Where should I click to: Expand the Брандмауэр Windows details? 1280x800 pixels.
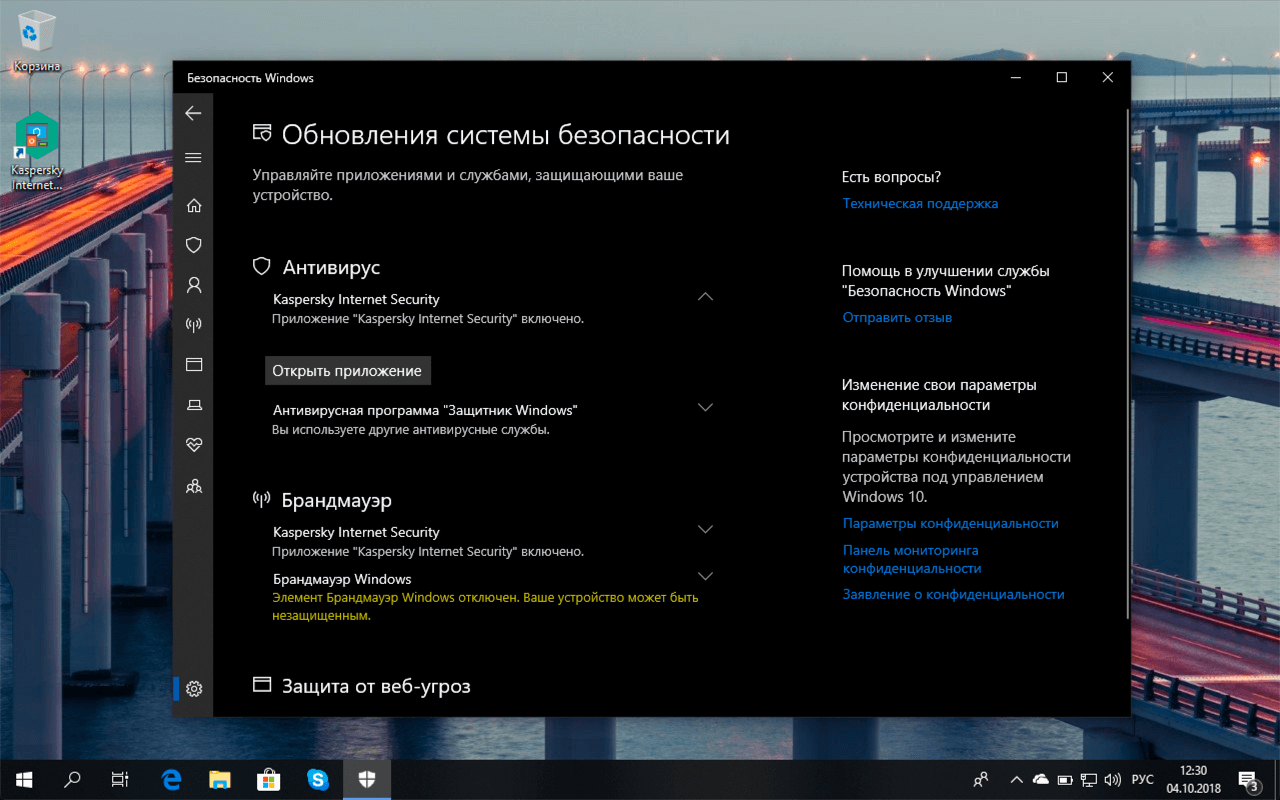pos(705,575)
